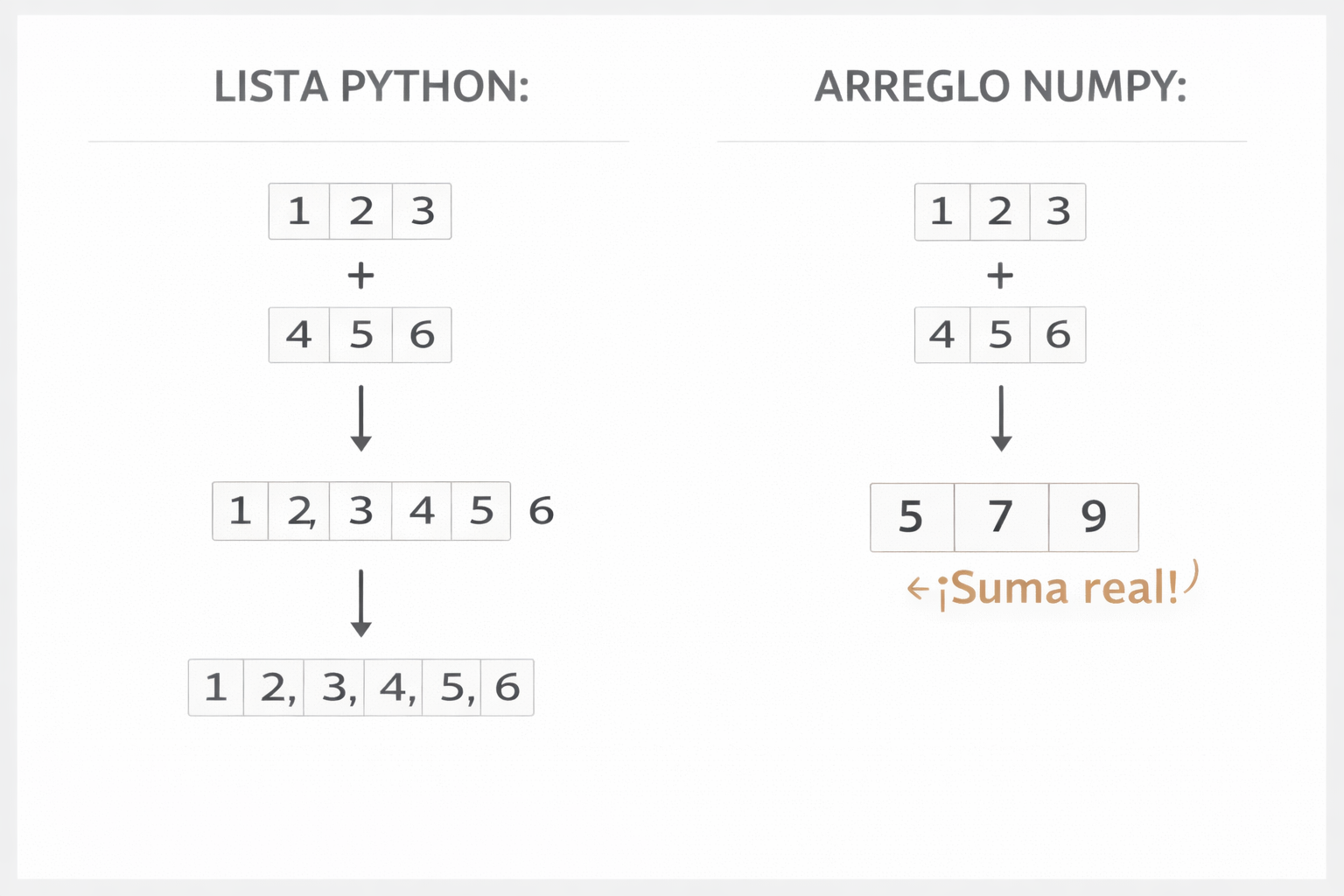Click cell 7 in the NumPy sum result

[x=1001, y=516]
